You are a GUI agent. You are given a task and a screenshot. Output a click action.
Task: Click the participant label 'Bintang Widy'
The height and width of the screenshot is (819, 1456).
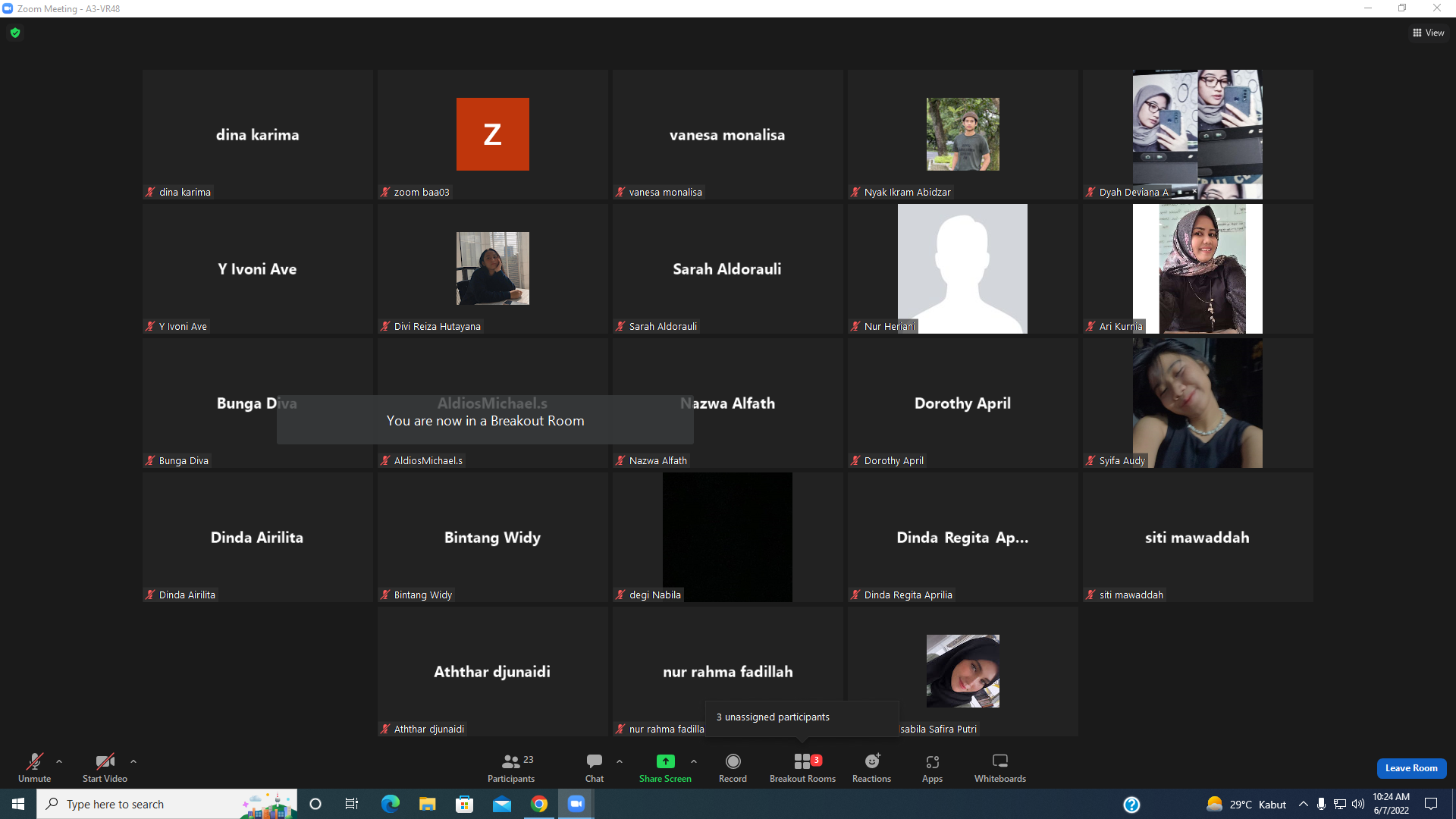click(x=422, y=595)
